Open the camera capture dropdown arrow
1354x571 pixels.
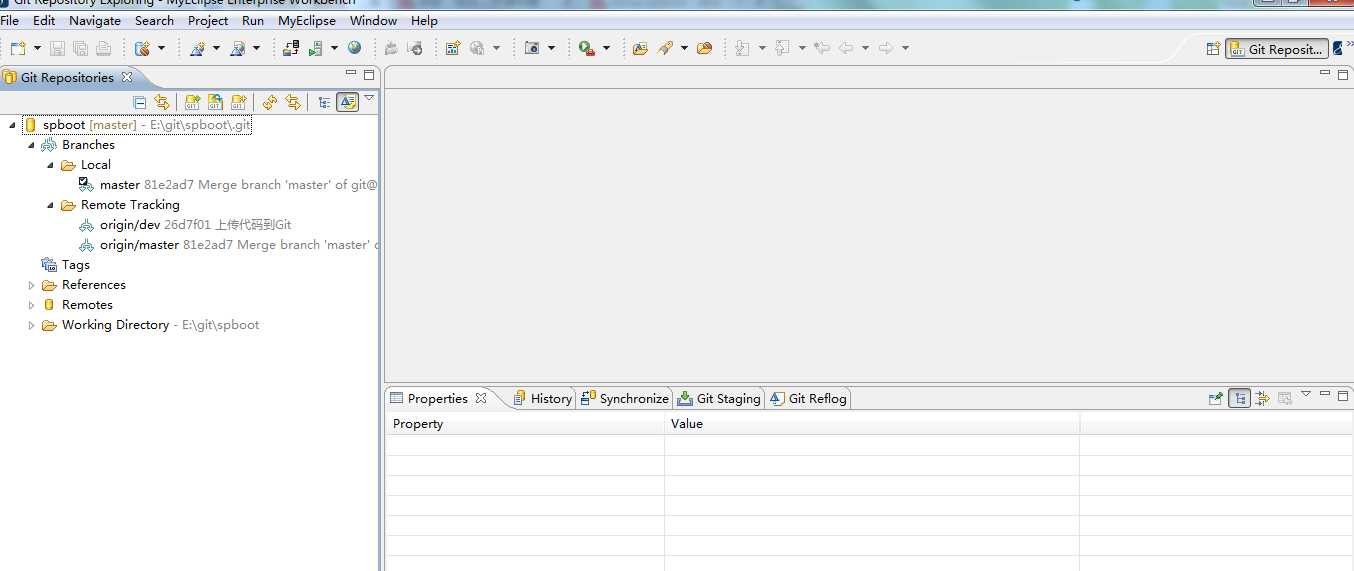coord(551,48)
